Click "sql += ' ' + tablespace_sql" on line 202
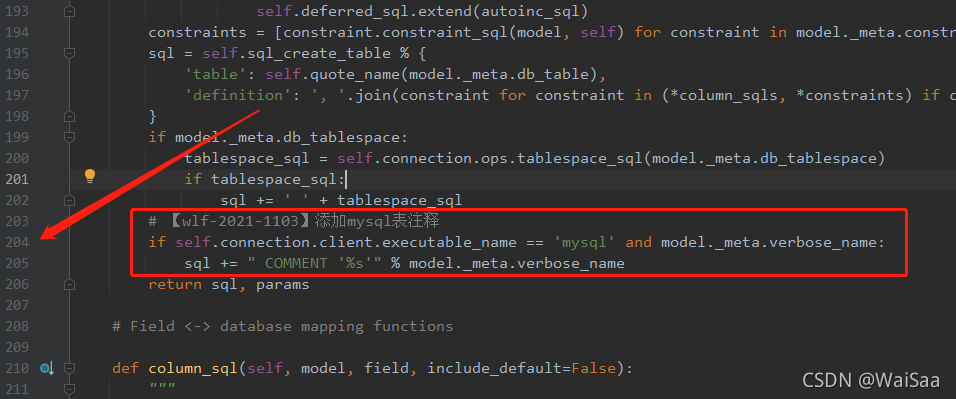956x399 pixels. click(x=341, y=201)
